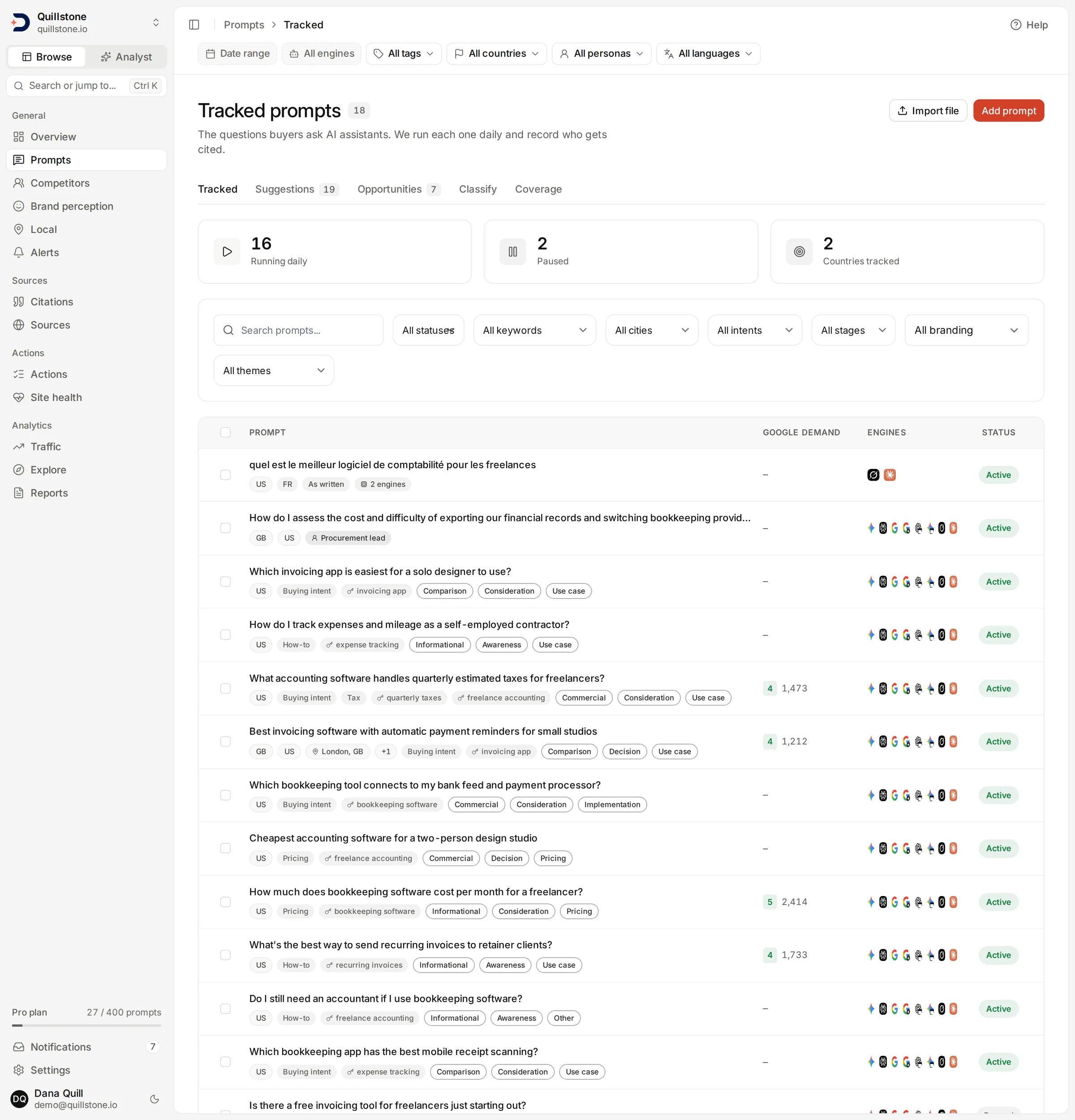Open Site health in sidebar
The width and height of the screenshot is (1075, 1120).
tap(86, 397)
